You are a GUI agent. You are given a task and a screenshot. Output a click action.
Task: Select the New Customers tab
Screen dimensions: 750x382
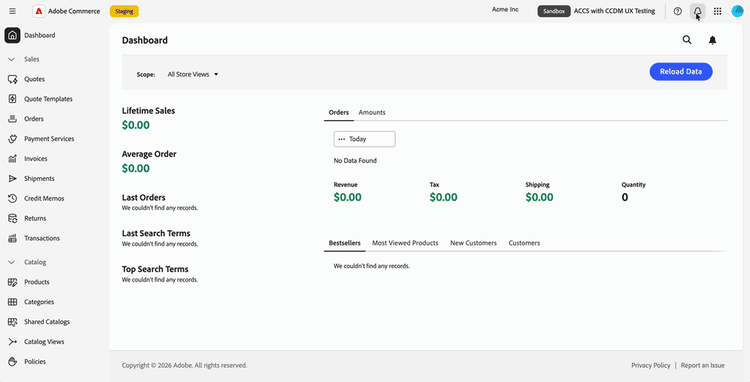473,243
